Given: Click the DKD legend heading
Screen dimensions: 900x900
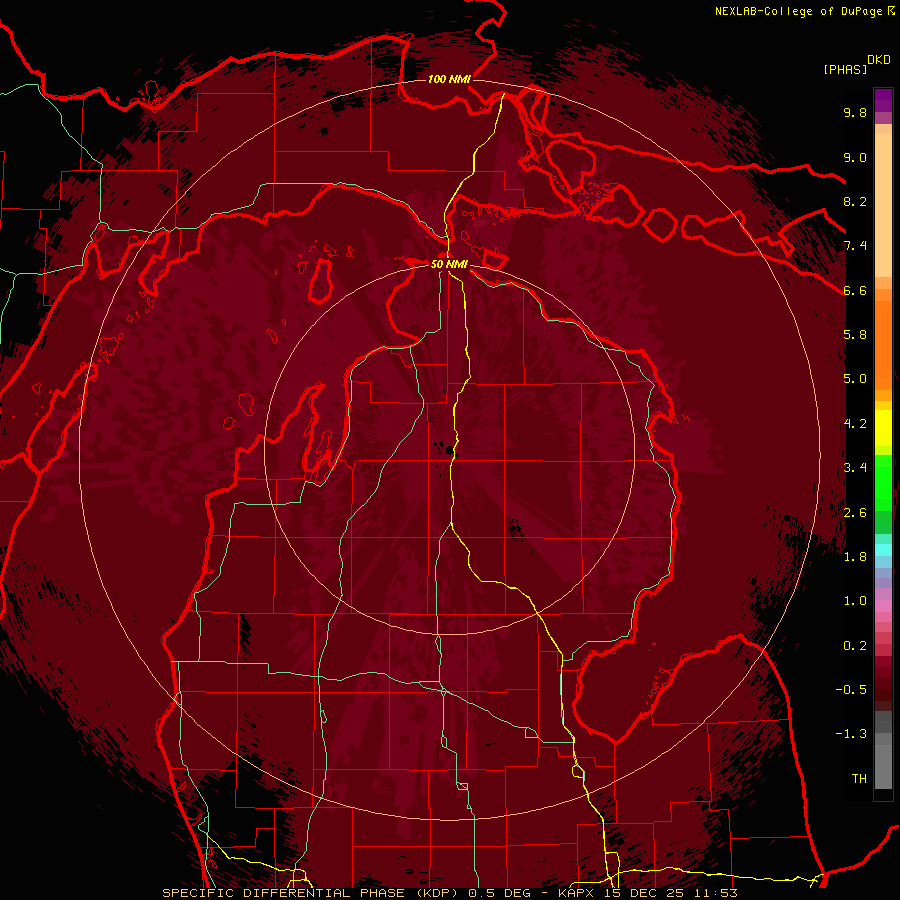Looking at the screenshot, I should (879, 60).
